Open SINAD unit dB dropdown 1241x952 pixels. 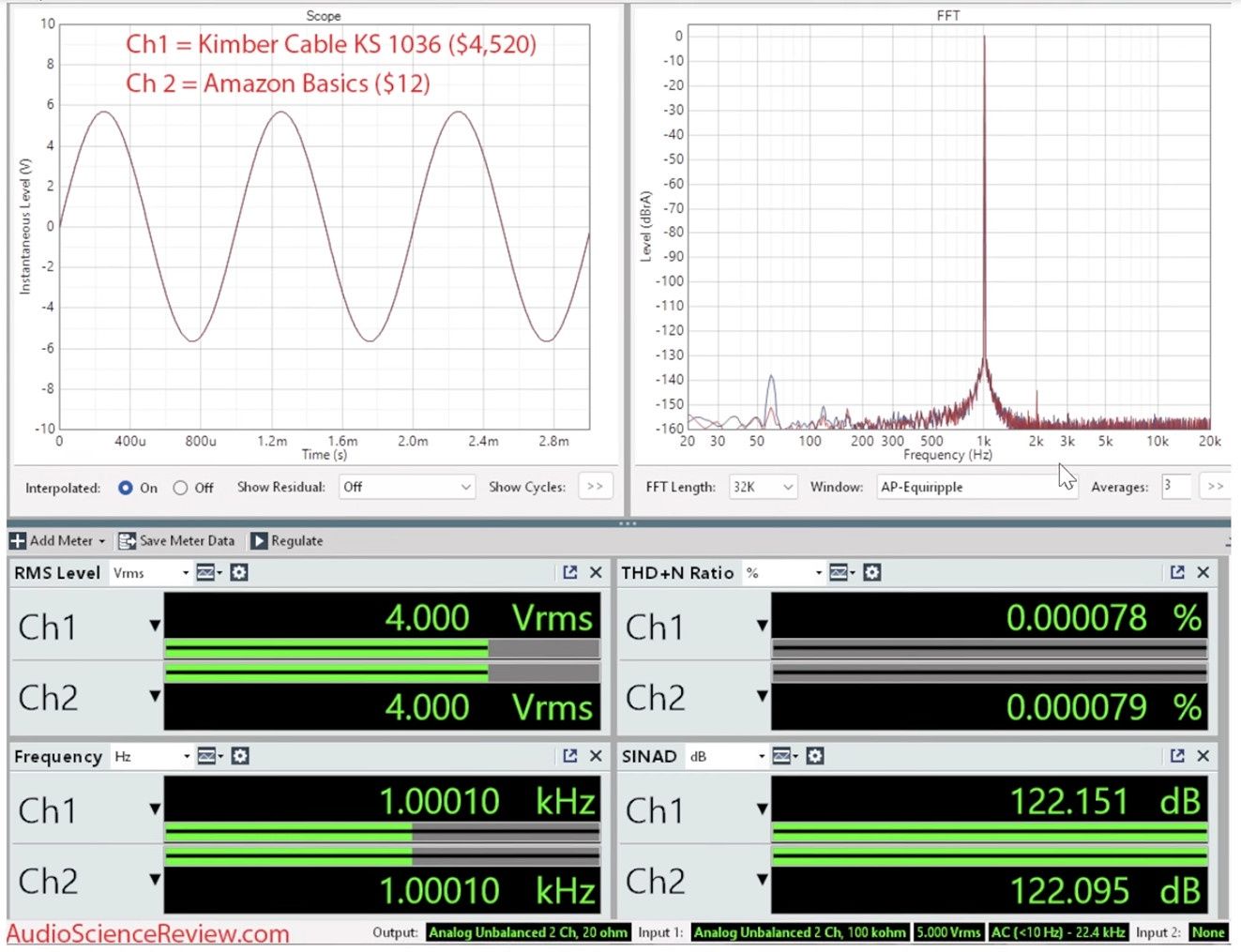click(727, 756)
